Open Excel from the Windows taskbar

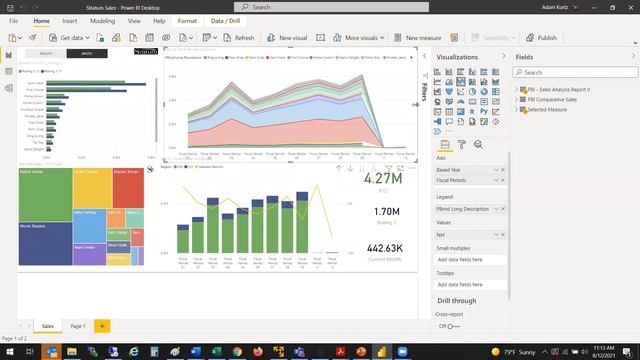point(216,351)
